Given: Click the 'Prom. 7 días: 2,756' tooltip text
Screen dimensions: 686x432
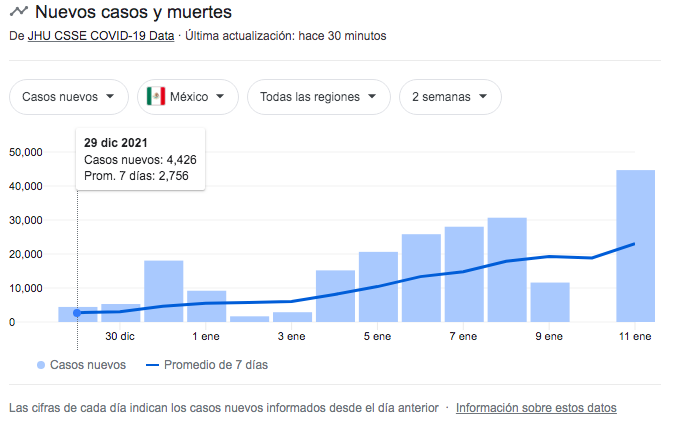Looking at the screenshot, I should [136, 176].
